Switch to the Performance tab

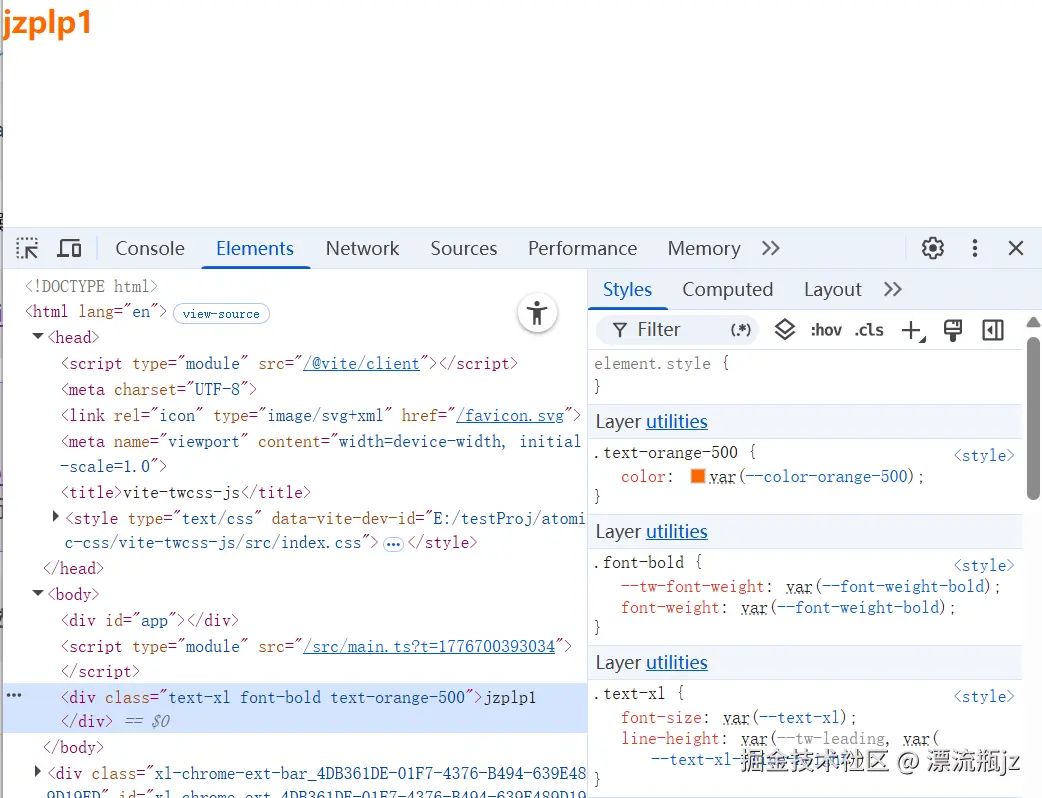[583, 249]
